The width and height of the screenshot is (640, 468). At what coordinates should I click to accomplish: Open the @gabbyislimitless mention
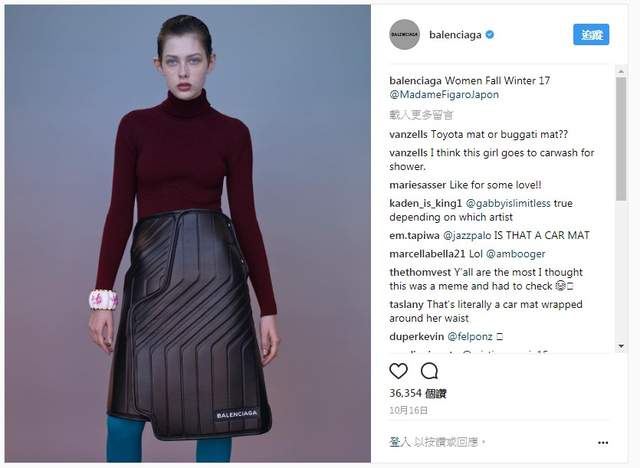pos(508,203)
